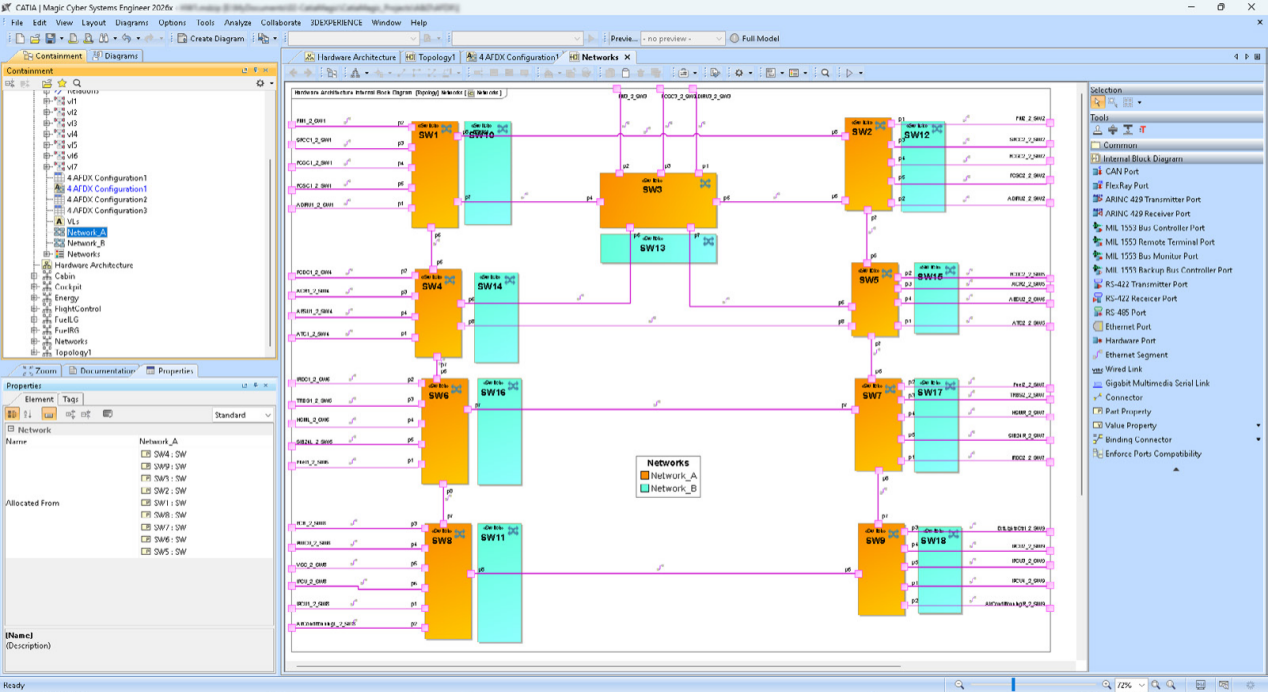Click the favorites star icon in Containment
Screen dimensions: 1268x692
[62, 83]
